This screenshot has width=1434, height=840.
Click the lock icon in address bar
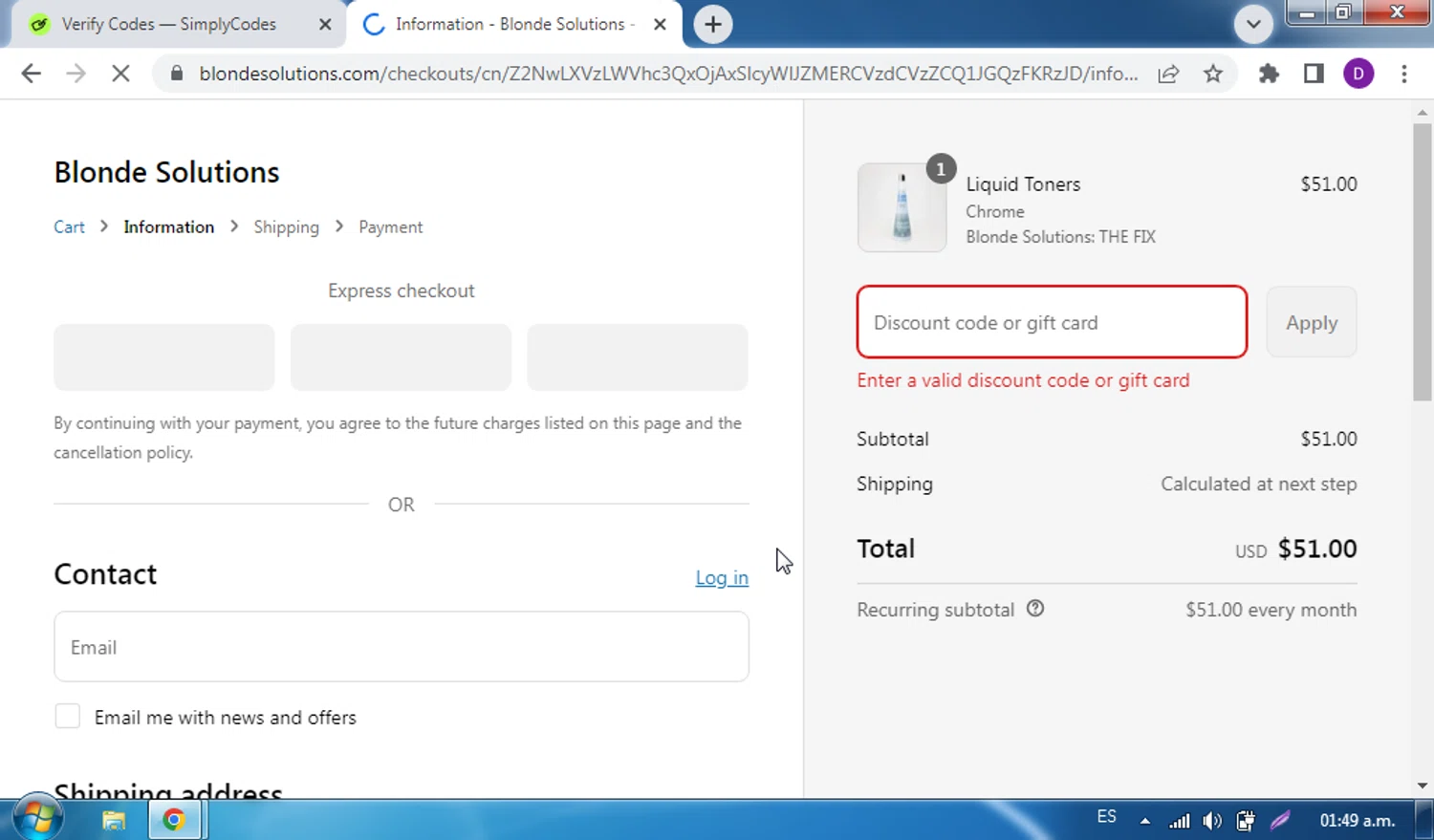[x=176, y=74]
